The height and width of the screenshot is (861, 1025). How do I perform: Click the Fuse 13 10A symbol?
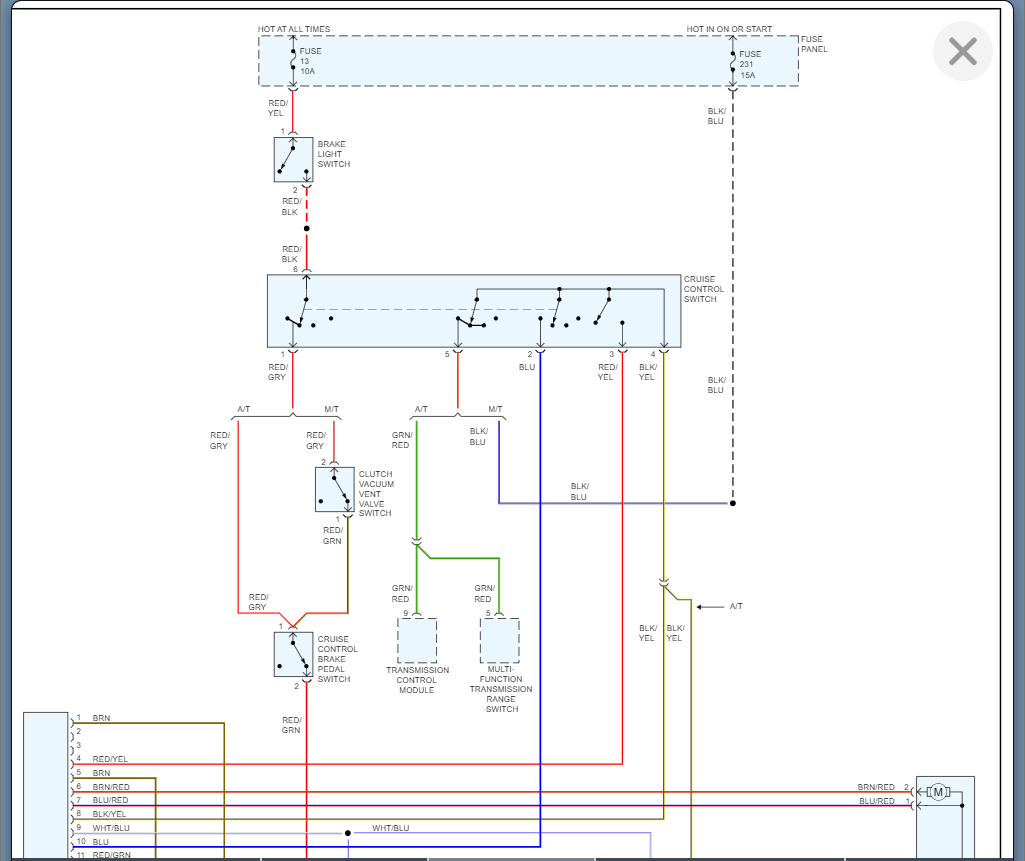click(x=293, y=62)
